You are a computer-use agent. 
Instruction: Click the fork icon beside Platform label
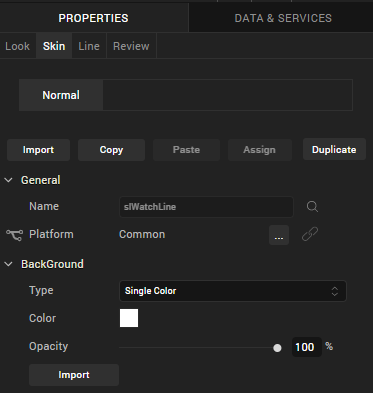pyautogui.click(x=14, y=235)
